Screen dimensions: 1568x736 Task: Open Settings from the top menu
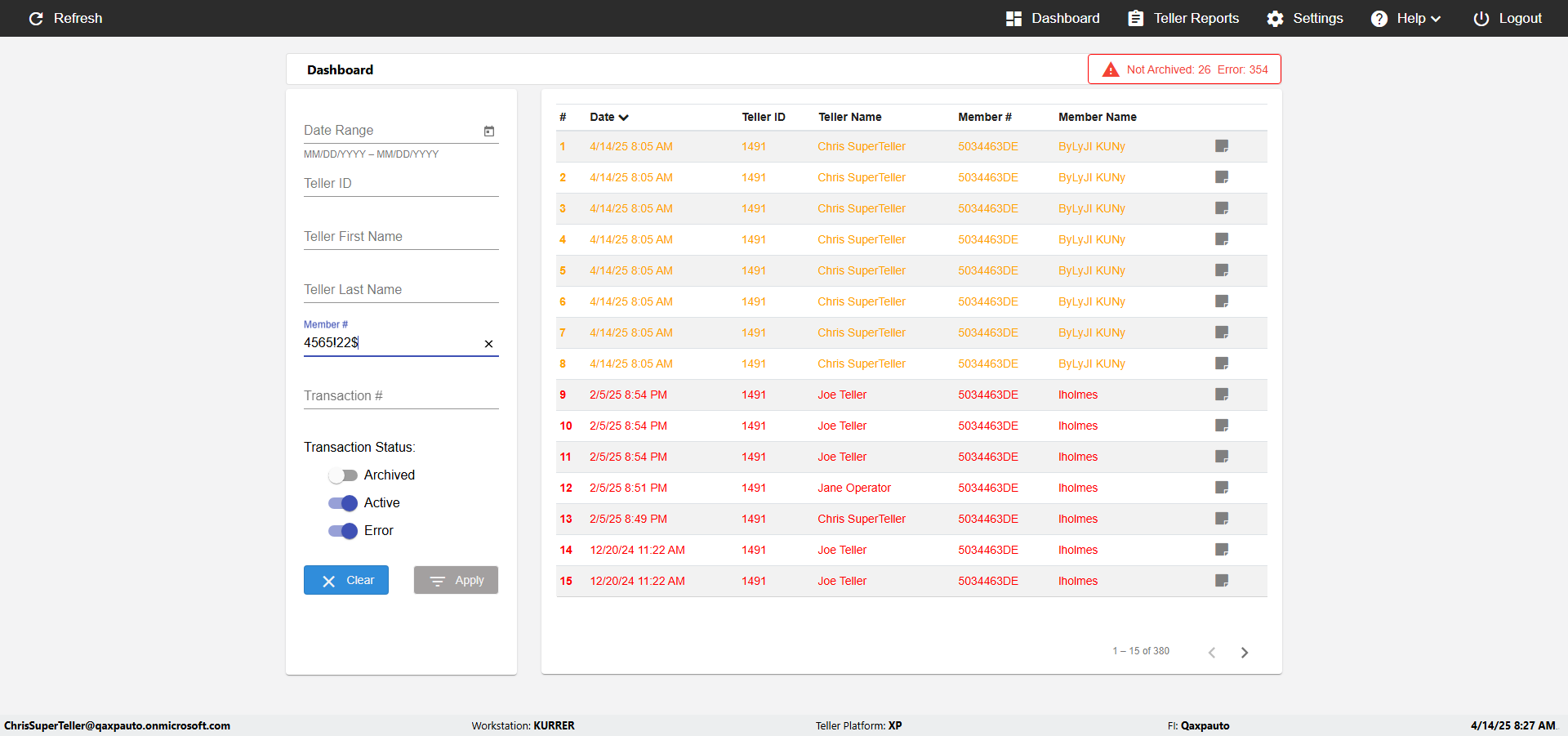[1305, 18]
